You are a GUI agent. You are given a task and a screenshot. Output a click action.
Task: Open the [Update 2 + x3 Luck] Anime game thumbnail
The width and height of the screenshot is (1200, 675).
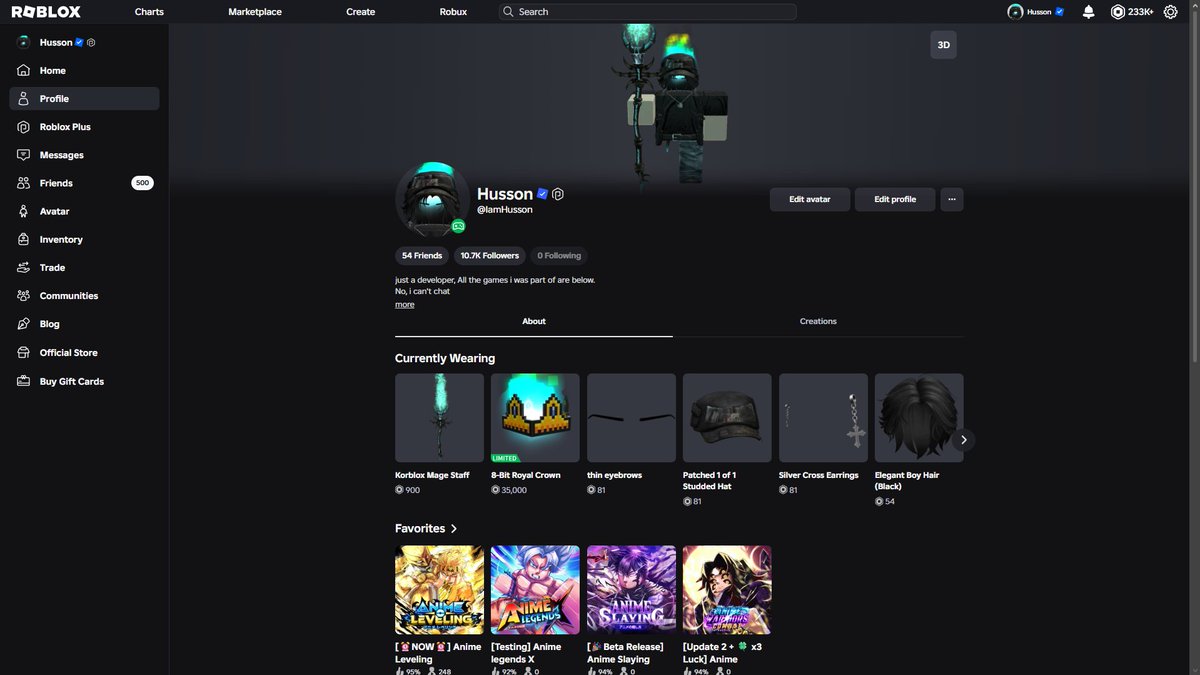[727, 590]
